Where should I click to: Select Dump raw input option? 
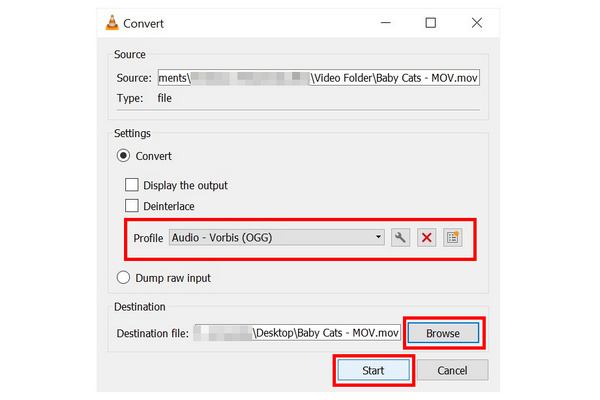[124, 278]
